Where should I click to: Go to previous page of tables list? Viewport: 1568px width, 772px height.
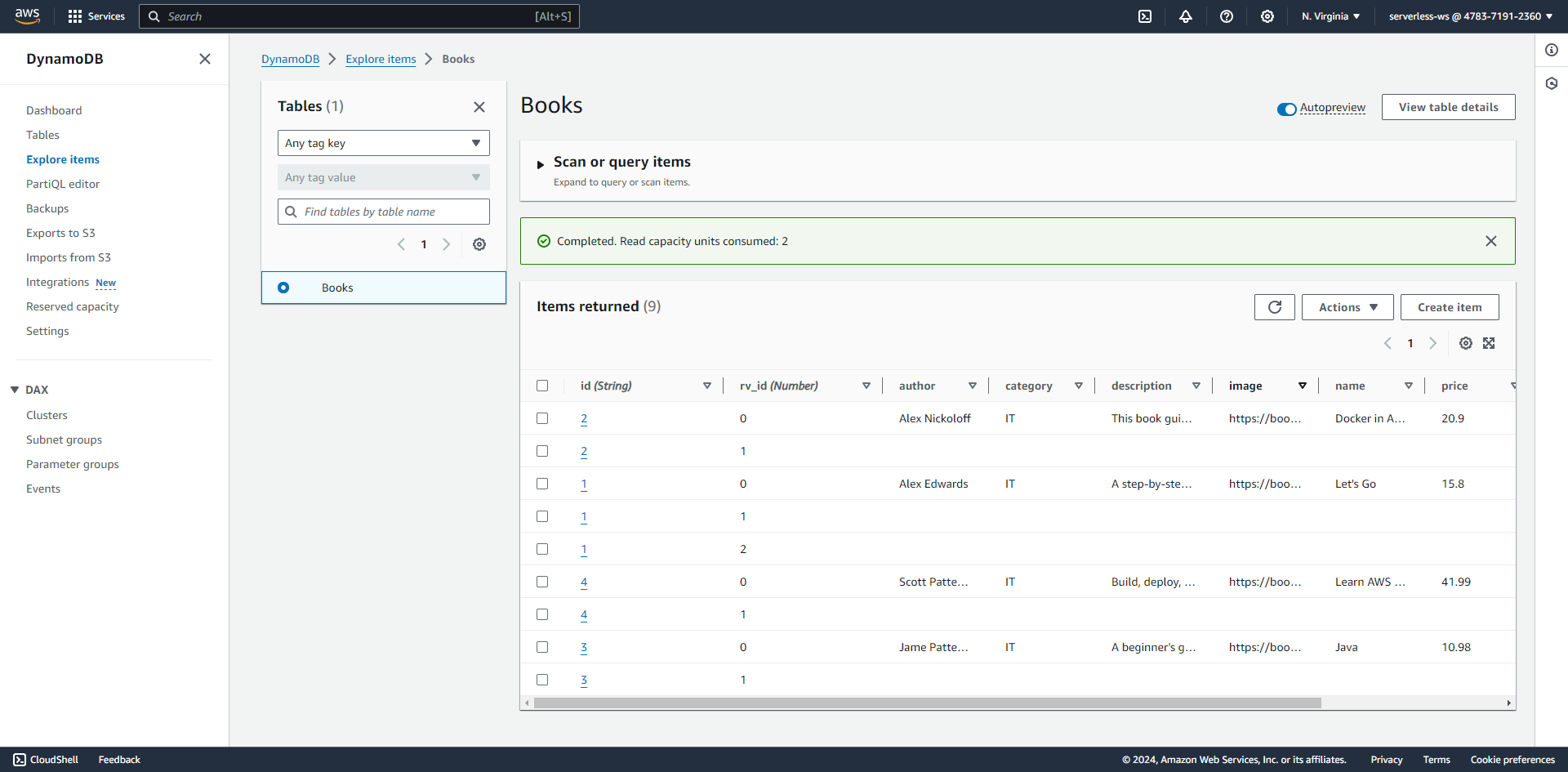pos(401,244)
